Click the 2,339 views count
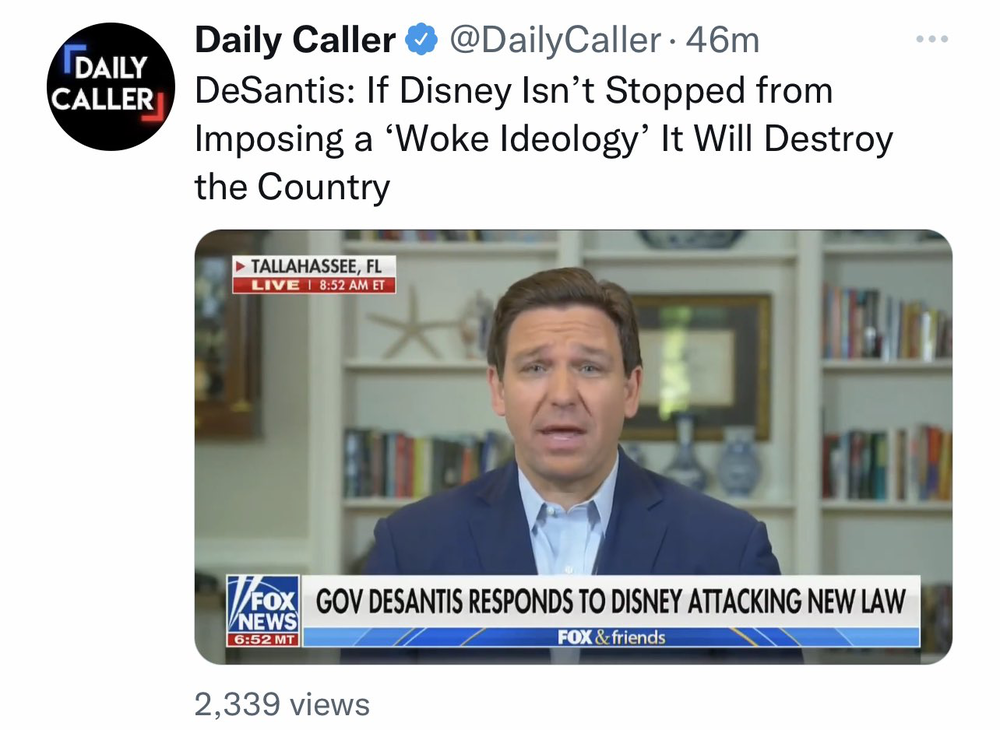This screenshot has height=730, width=1000. tap(282, 704)
